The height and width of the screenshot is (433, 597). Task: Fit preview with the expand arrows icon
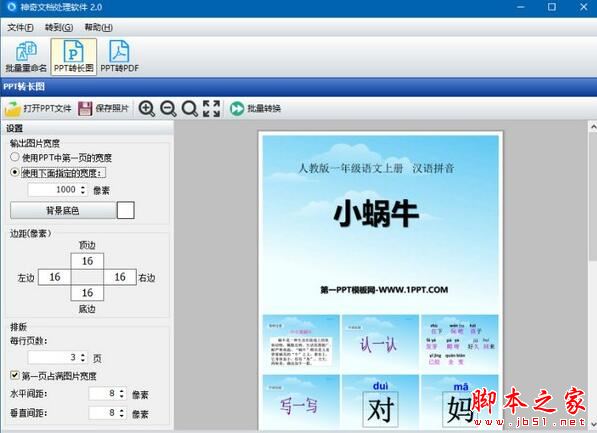pyautogui.click(x=211, y=109)
